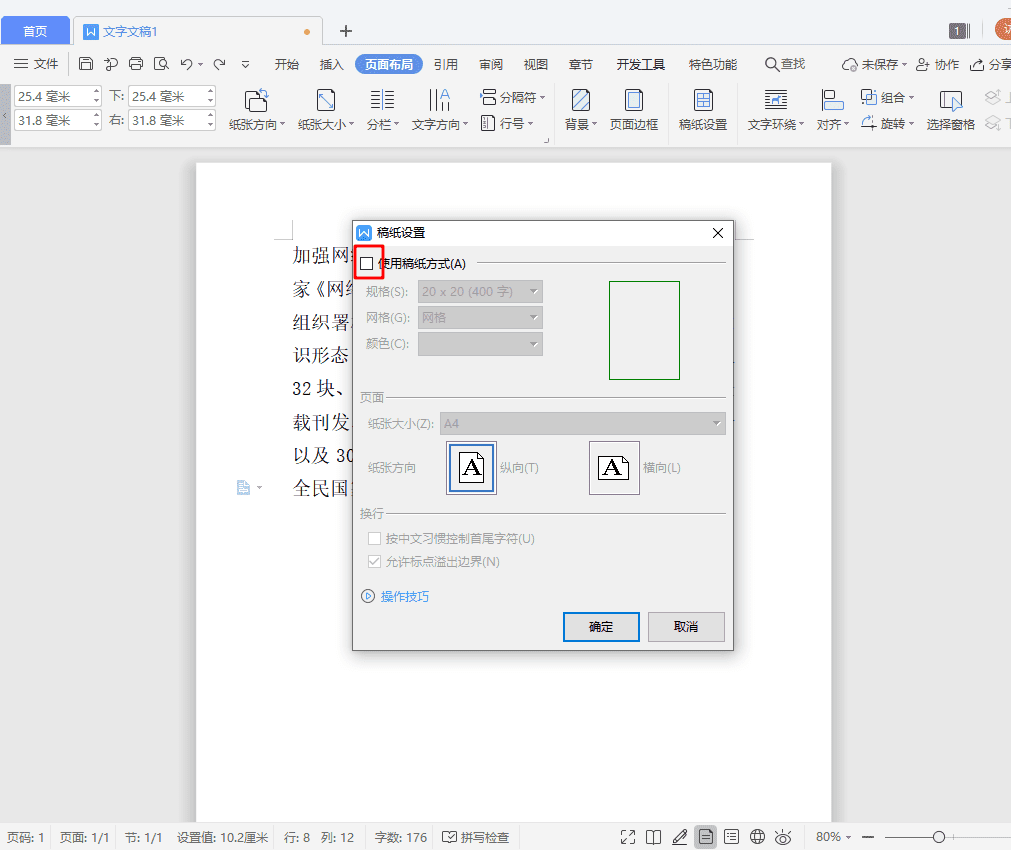This screenshot has width=1011, height=850.
Task: Switch to 开发工具 ribbon tab
Action: 640,64
